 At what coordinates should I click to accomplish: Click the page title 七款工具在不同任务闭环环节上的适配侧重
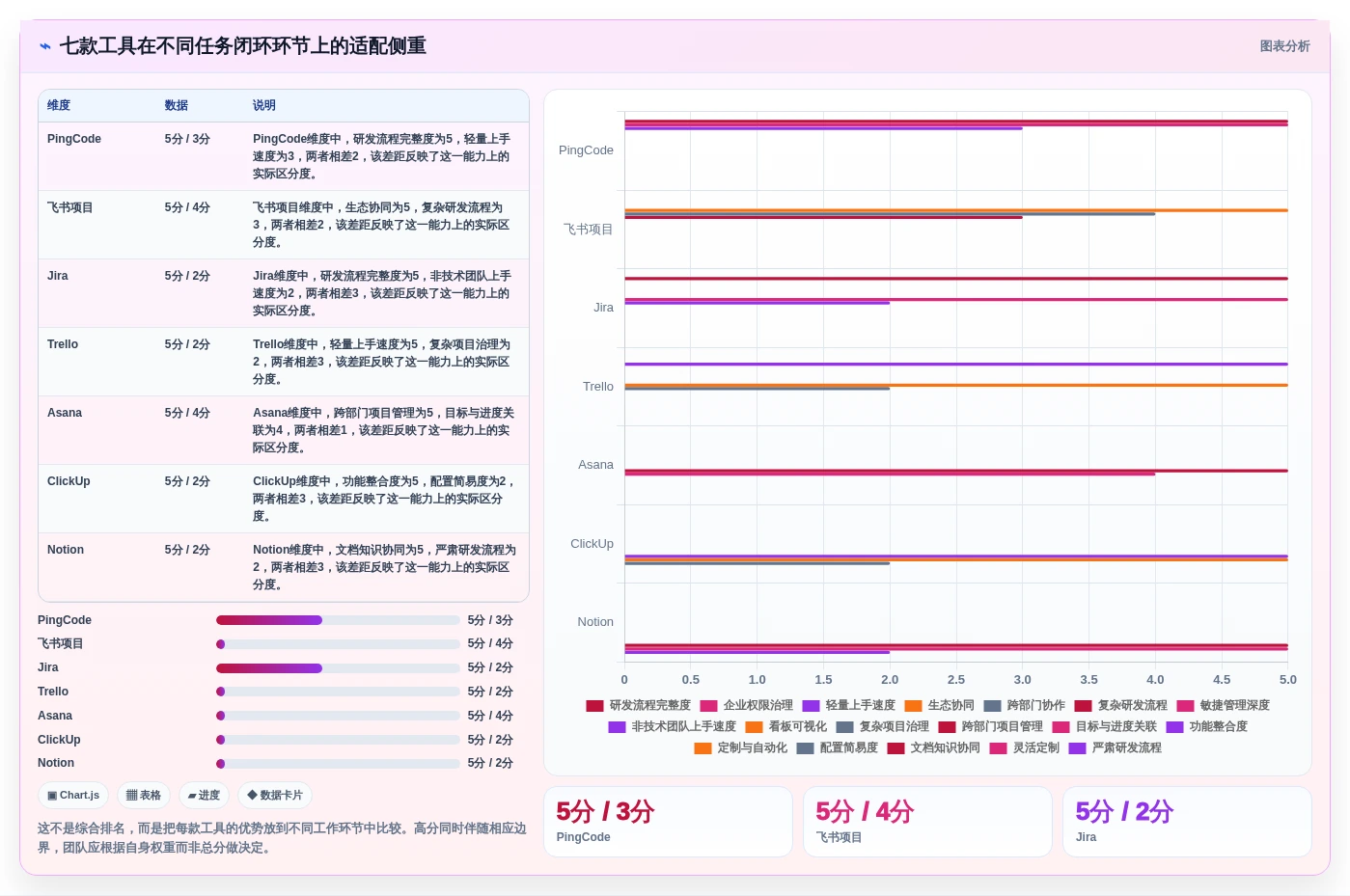[x=243, y=46]
